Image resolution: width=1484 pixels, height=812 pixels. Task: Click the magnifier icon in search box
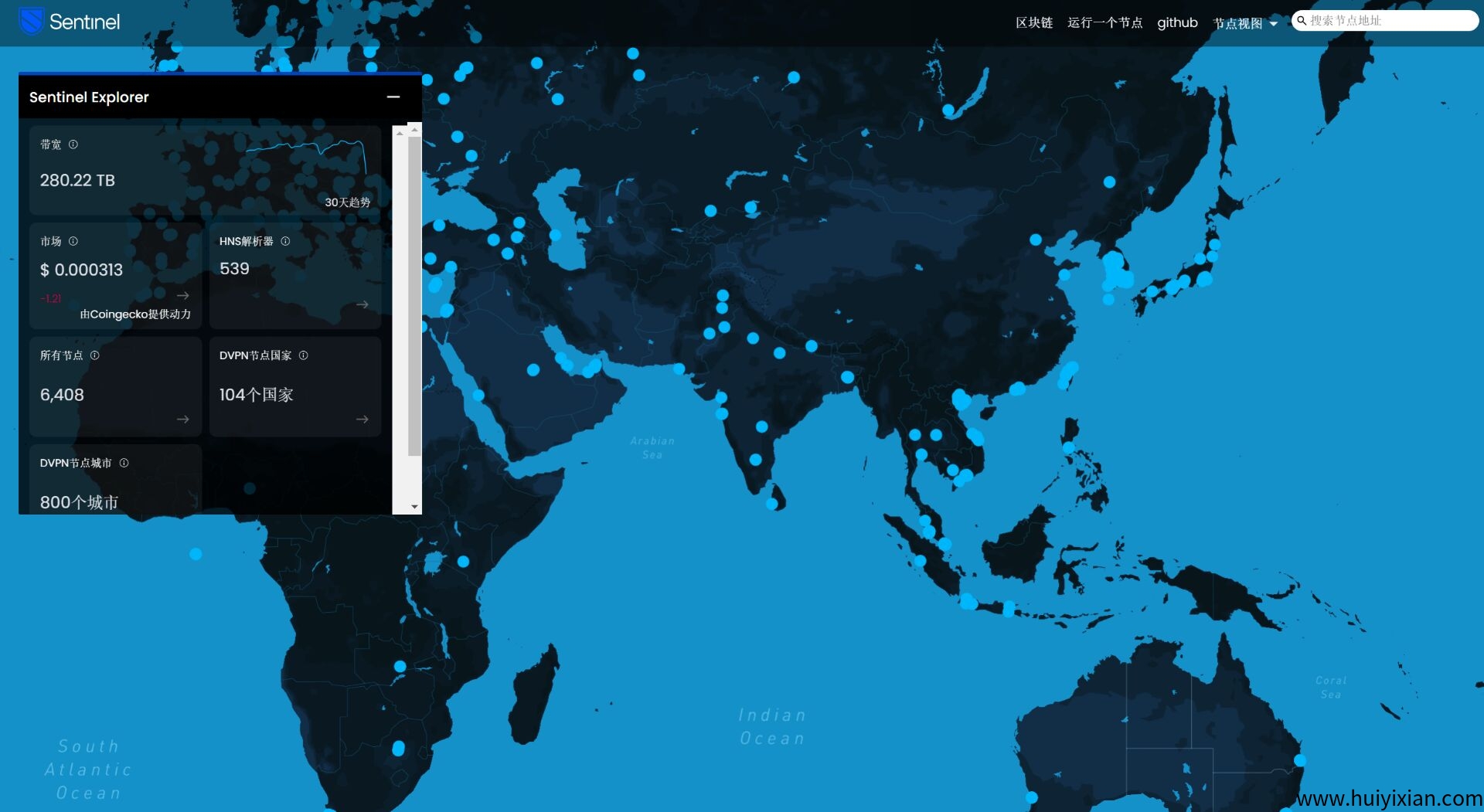1302,21
